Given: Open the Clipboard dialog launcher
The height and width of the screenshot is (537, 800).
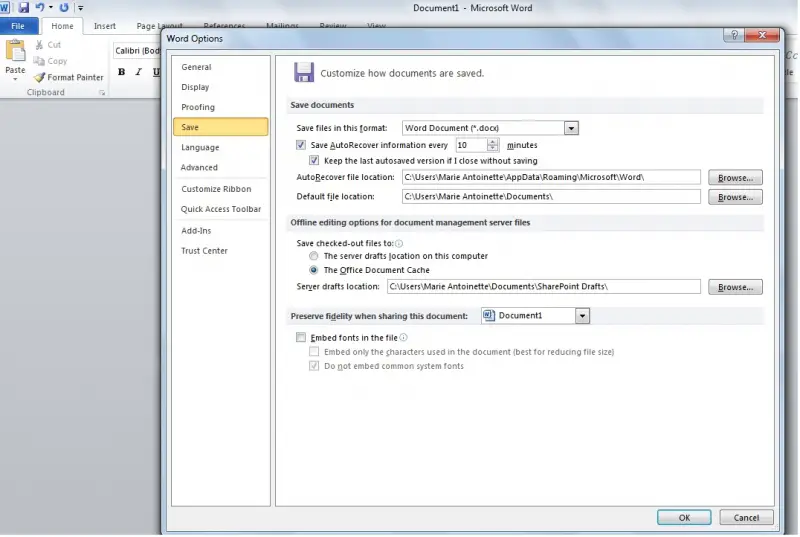Looking at the screenshot, I should coord(103,93).
